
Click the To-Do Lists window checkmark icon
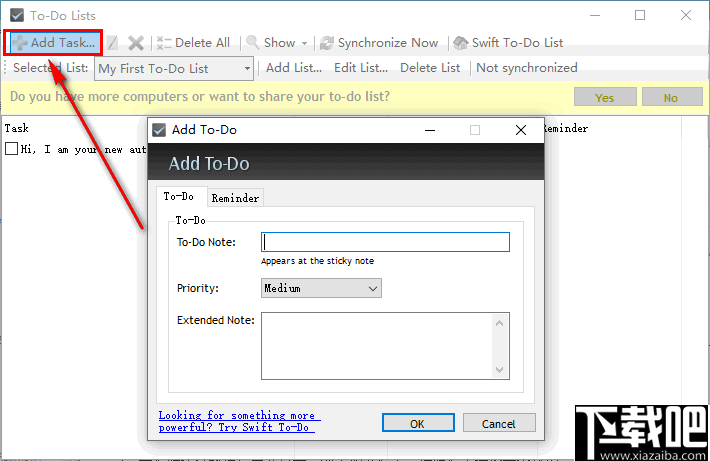(x=17, y=16)
